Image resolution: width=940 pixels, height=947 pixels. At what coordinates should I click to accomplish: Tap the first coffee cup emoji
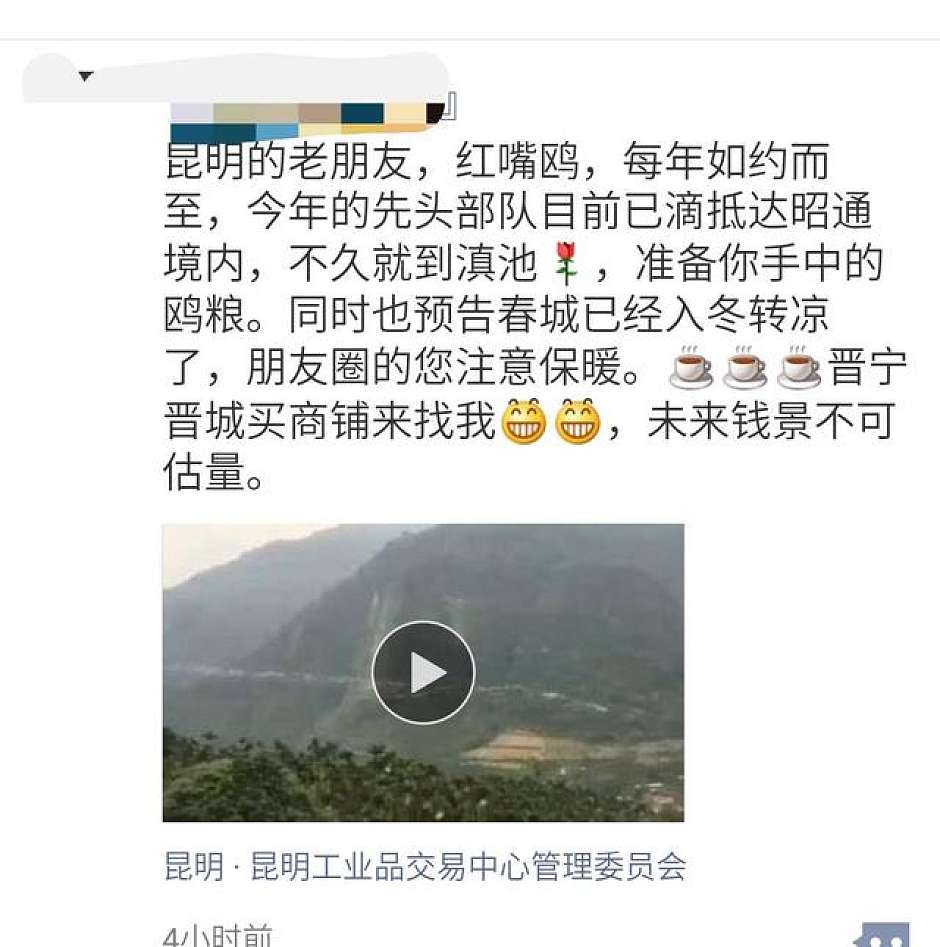click(x=691, y=367)
